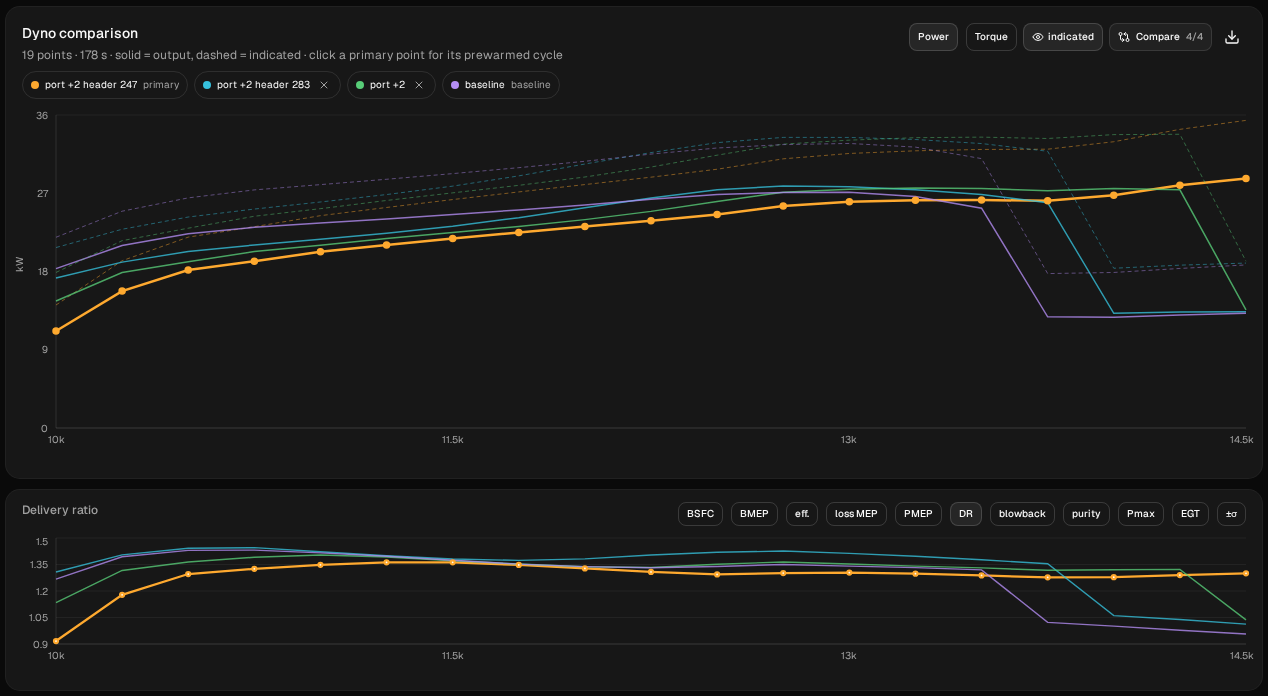The image size is (1268, 696).
Task: Switch the main chart to Torque
Action: pyautogui.click(x=991, y=37)
